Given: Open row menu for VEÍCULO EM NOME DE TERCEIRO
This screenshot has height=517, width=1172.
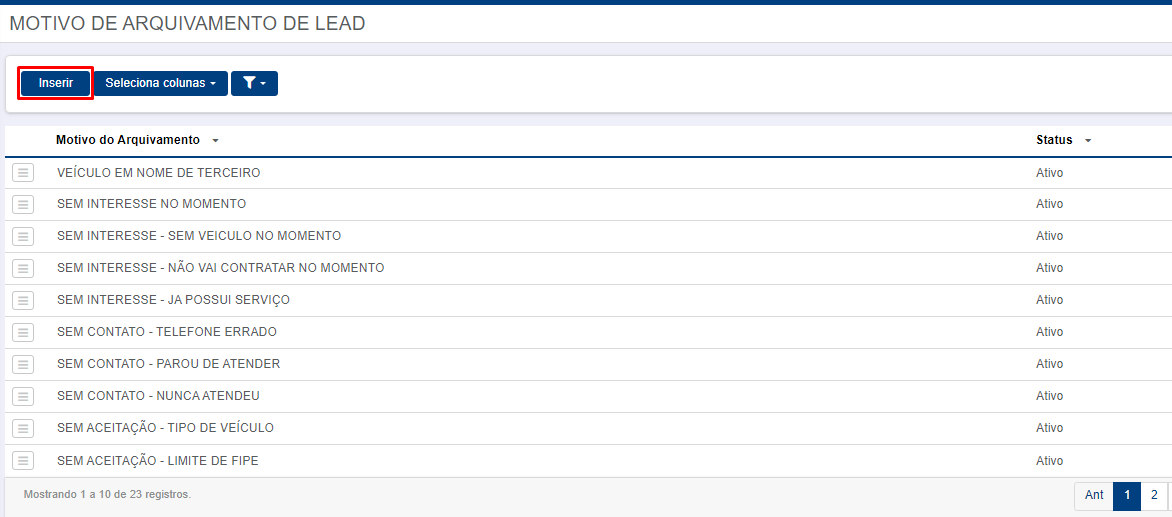Looking at the screenshot, I should [23, 173].
